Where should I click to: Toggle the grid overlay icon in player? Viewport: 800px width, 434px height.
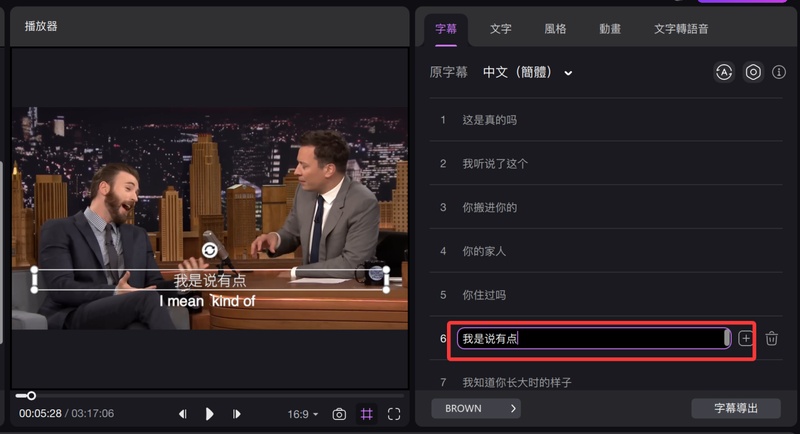tap(367, 414)
